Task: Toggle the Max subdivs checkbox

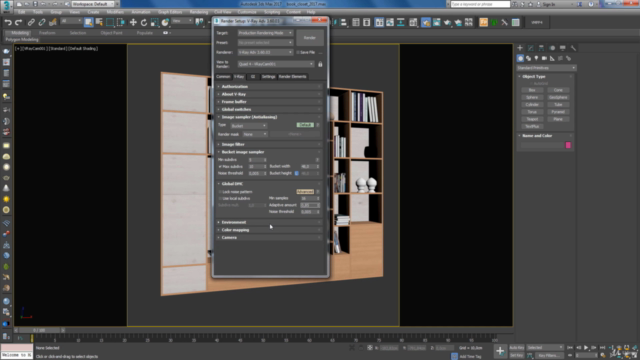Action: [x=220, y=167]
